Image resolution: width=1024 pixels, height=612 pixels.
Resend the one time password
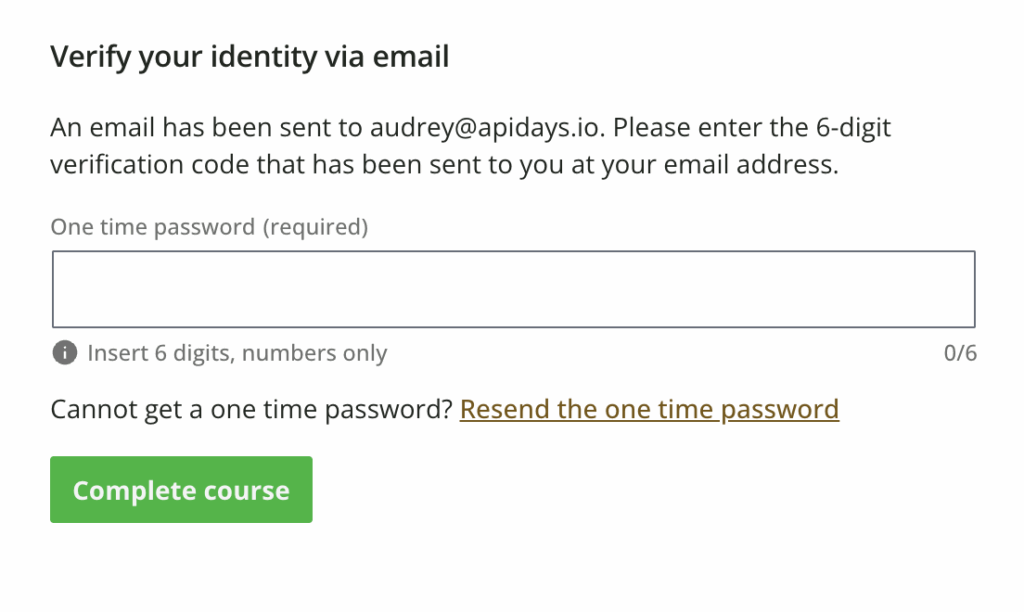click(x=649, y=409)
